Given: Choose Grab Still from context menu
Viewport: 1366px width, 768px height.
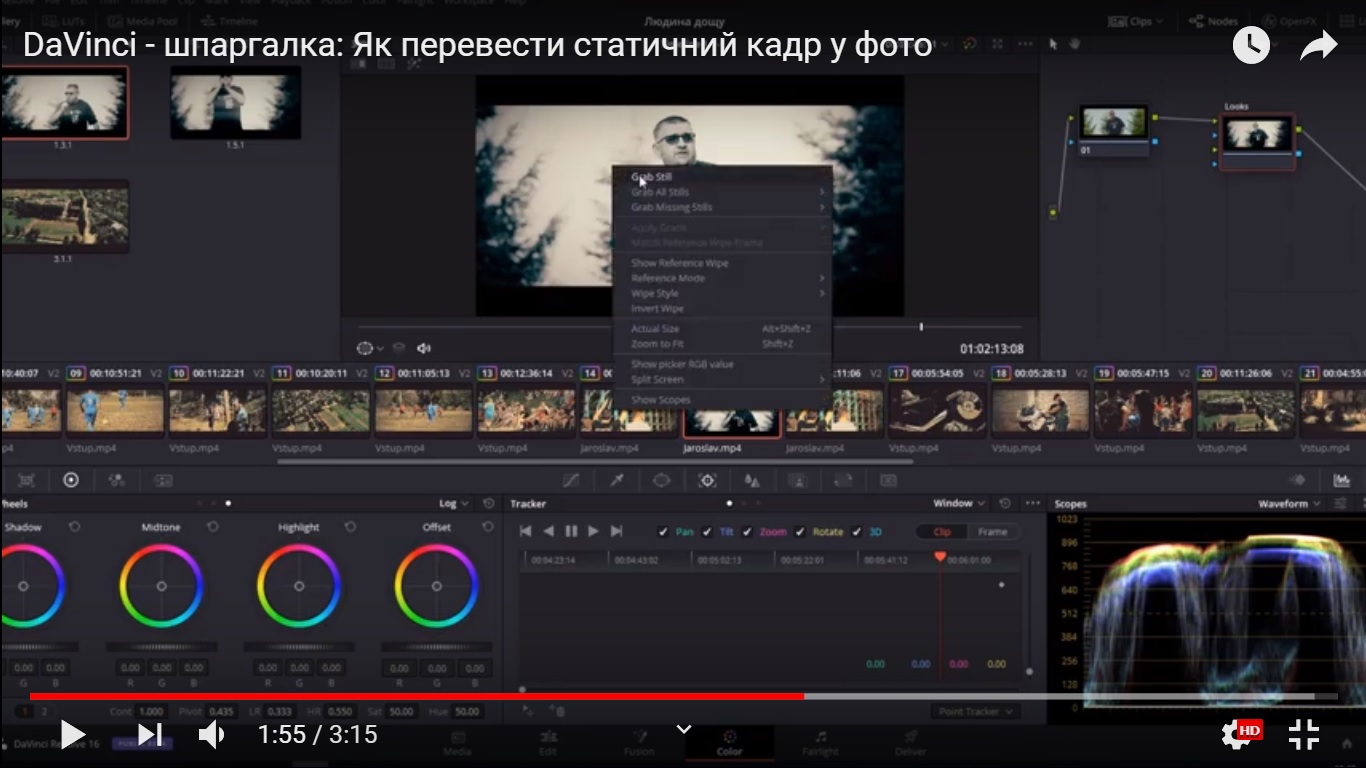Looking at the screenshot, I should pos(651,177).
